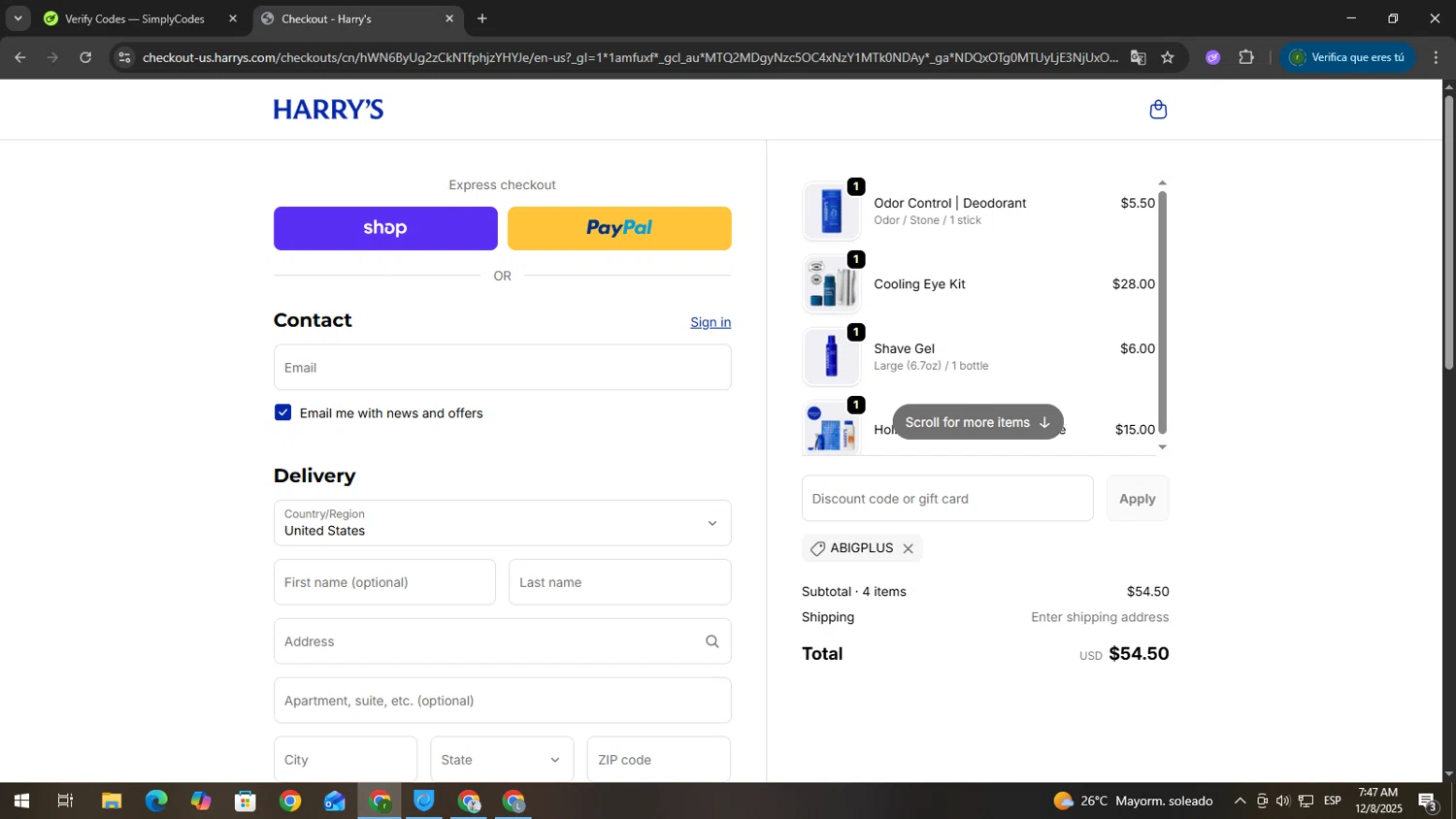Click the cart items scrollbar thumb
Screen dimensions: 1456x819
click(x=1162, y=312)
